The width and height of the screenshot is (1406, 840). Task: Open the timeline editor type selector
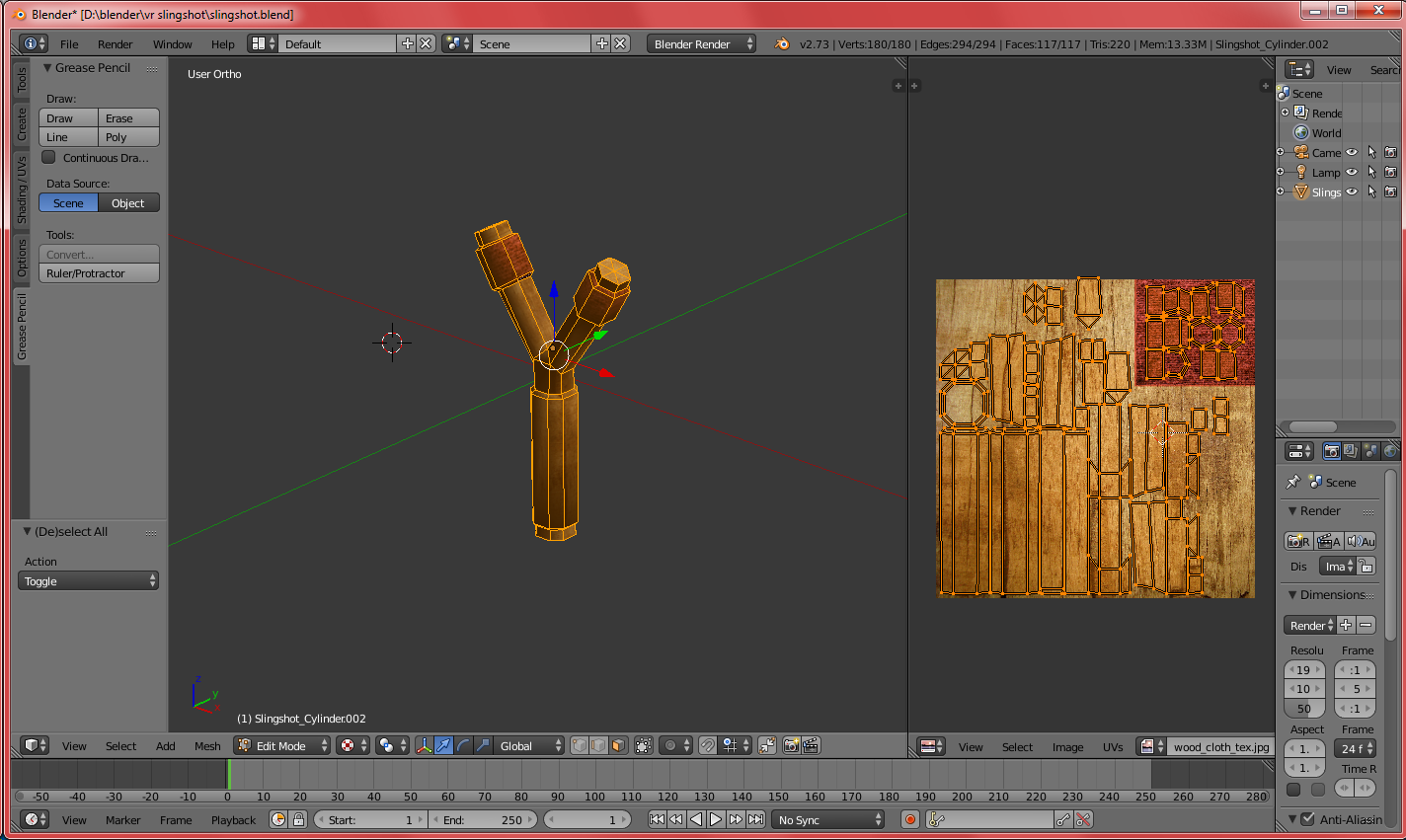click(35, 819)
